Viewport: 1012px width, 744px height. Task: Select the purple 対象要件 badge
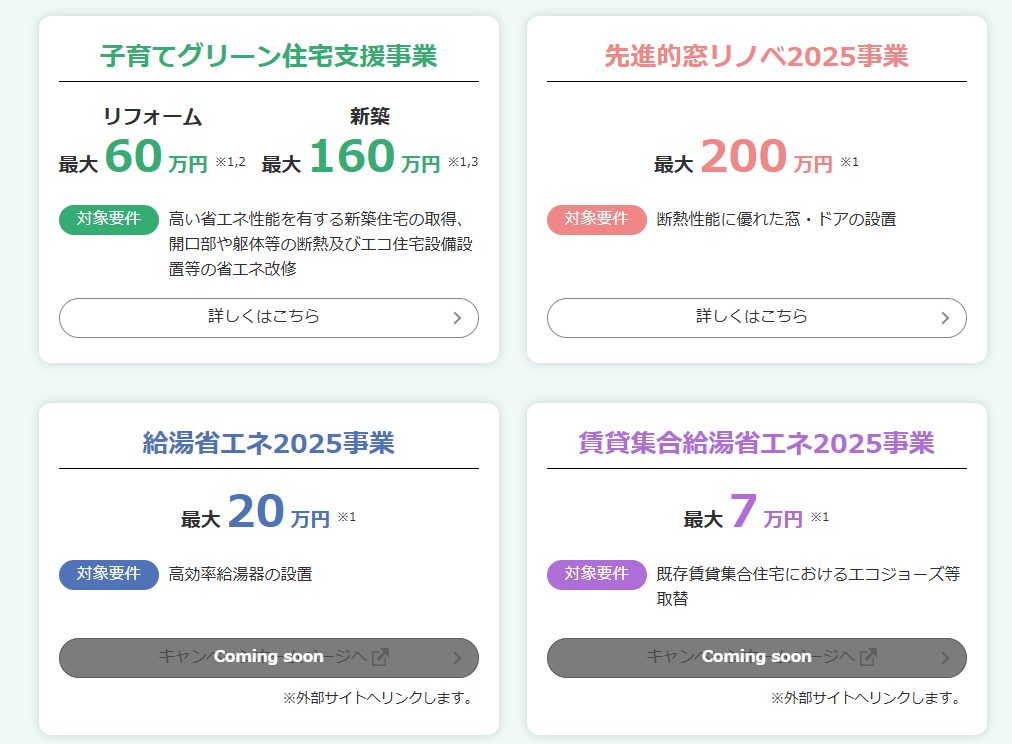(596, 574)
